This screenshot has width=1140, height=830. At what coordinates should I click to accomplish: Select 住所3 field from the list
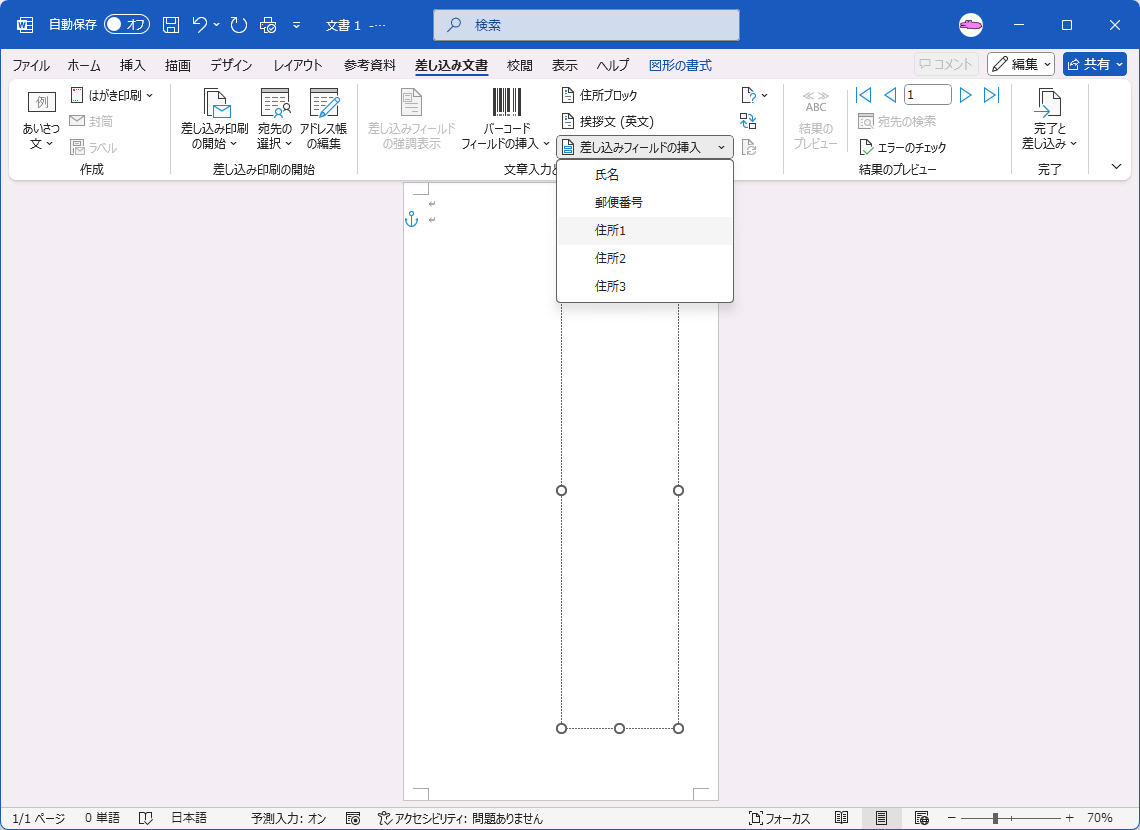645,286
